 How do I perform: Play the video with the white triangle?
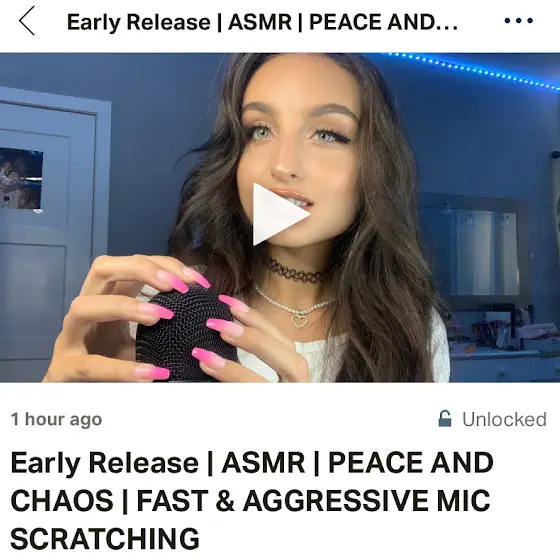coord(281,214)
